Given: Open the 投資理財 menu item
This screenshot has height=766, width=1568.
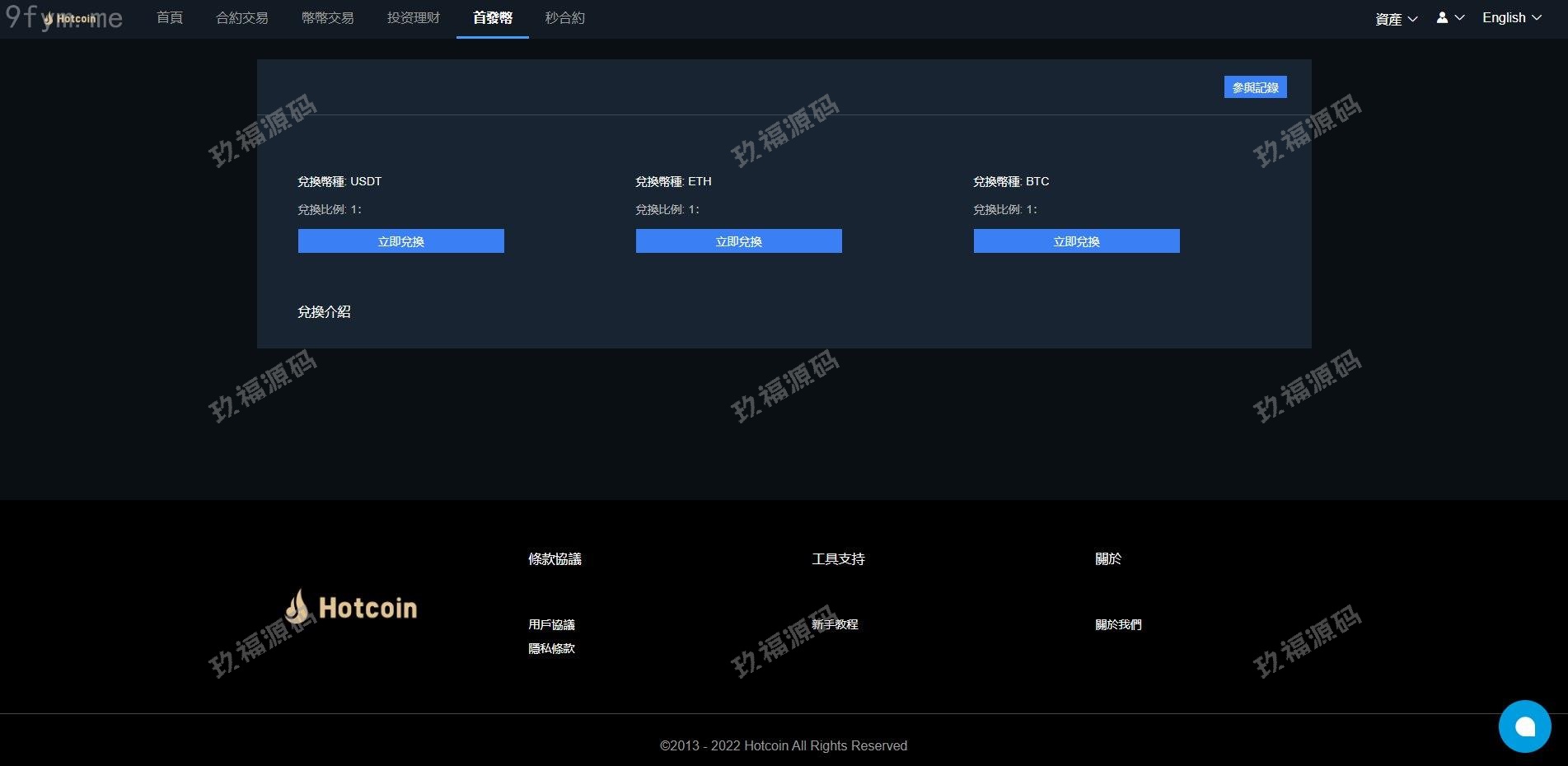Looking at the screenshot, I should pos(413,18).
